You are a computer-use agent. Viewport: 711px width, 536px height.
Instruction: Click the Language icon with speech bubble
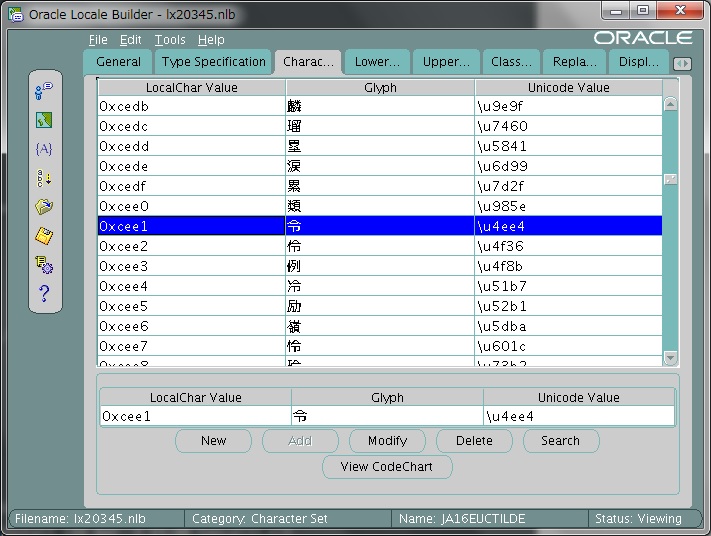(44, 91)
